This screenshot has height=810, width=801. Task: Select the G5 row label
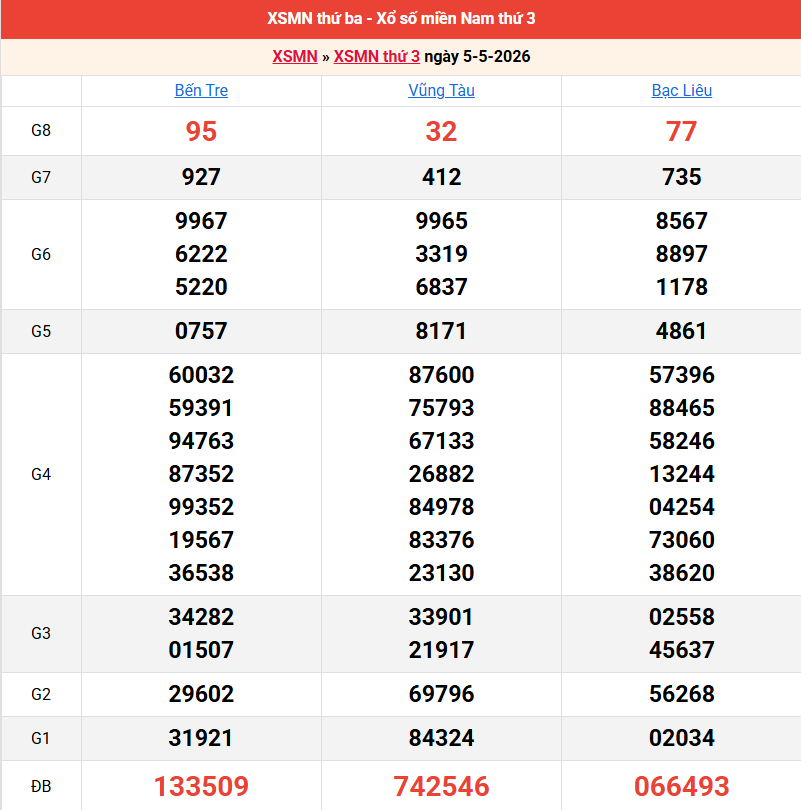point(41,331)
